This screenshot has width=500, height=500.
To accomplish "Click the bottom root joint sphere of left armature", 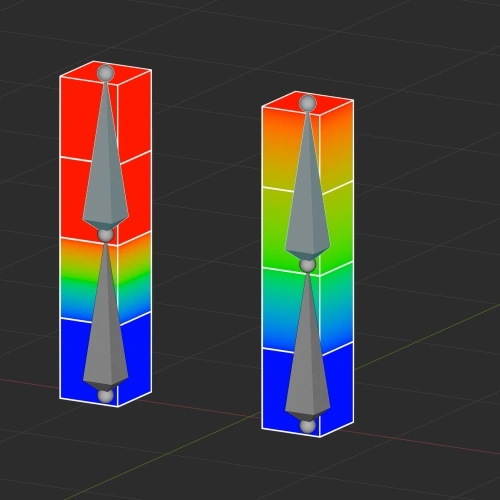I will (x=106, y=396).
